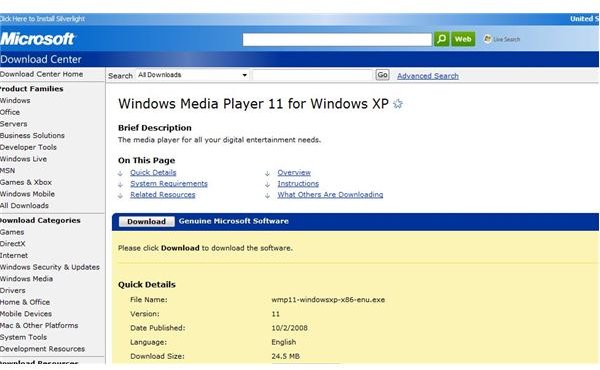Jump to the Overview link
The height and width of the screenshot is (370, 600).
point(294,173)
